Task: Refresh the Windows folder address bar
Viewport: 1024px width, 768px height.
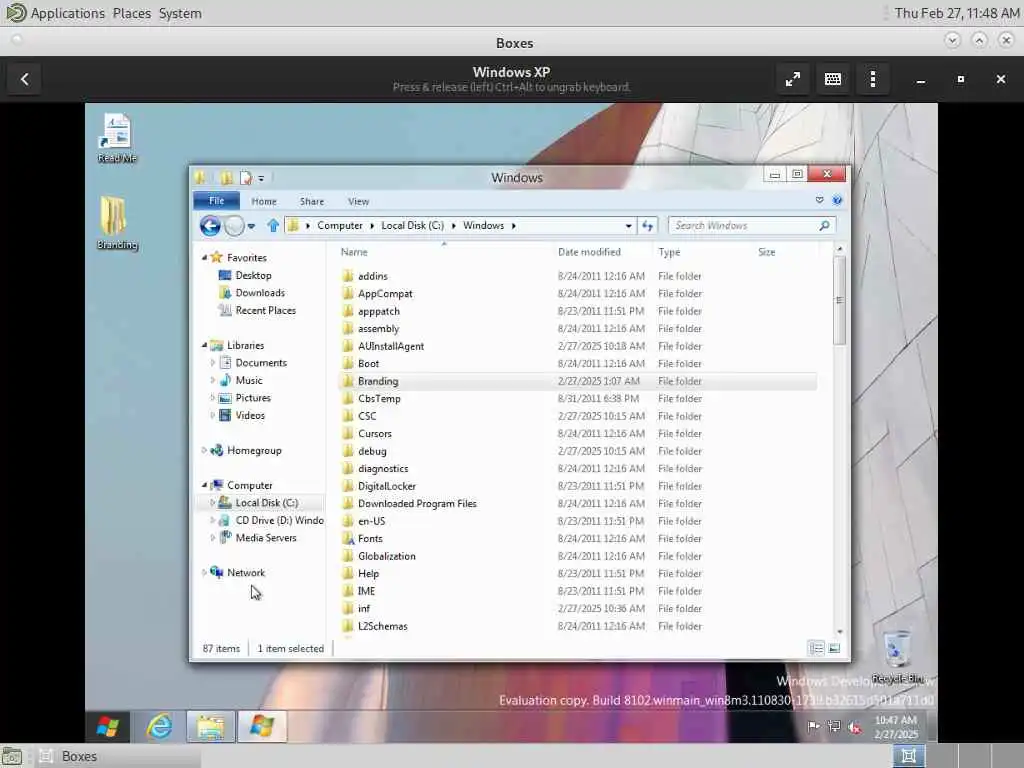Action: [647, 226]
